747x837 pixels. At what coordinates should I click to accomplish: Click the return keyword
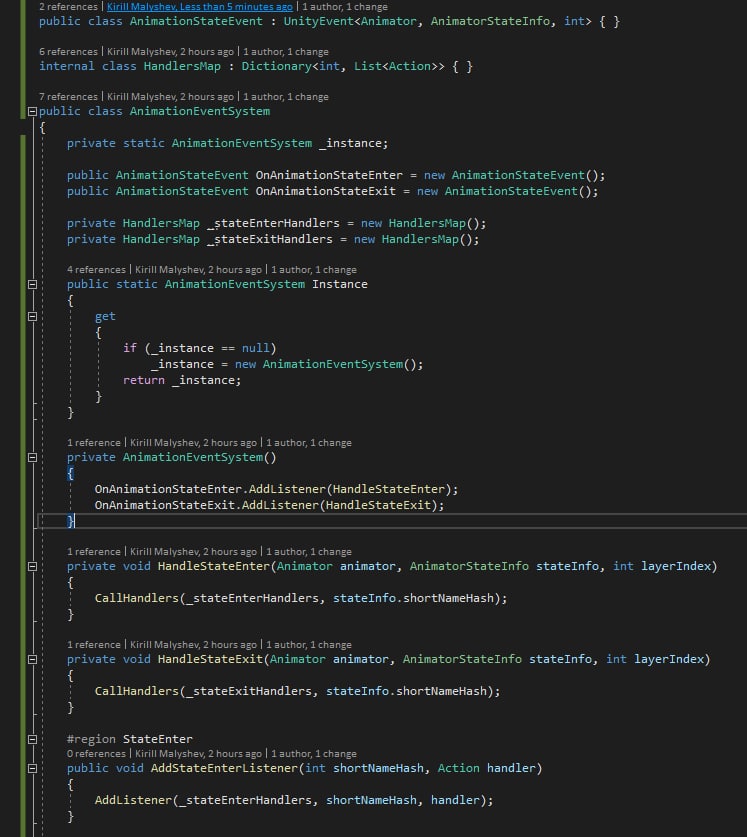tap(144, 380)
